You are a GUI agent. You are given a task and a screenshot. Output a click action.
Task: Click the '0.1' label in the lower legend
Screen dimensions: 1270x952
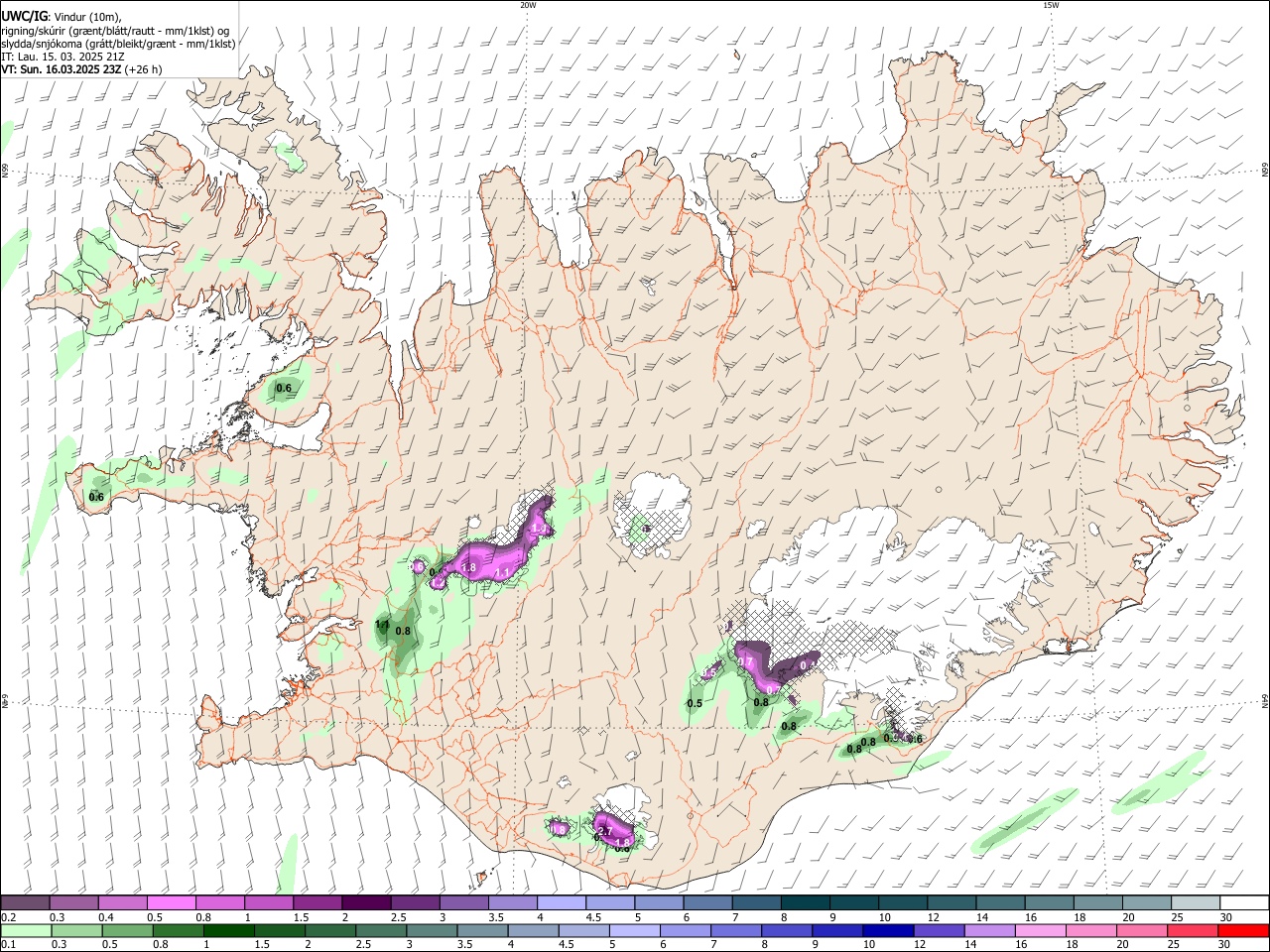pyautogui.click(x=8, y=945)
